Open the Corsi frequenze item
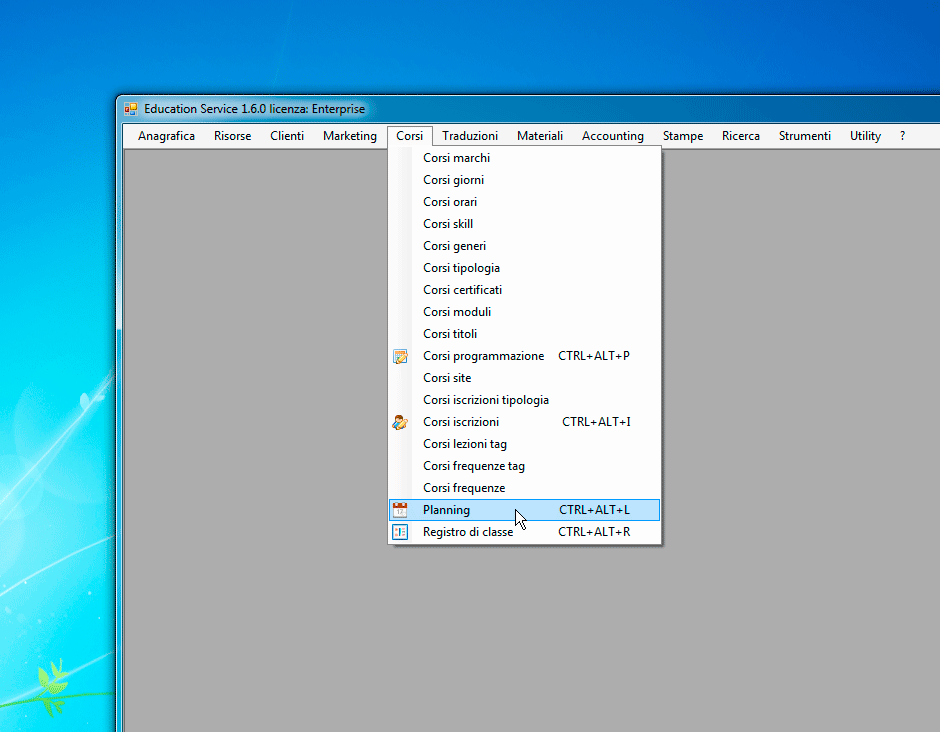 coord(525,488)
